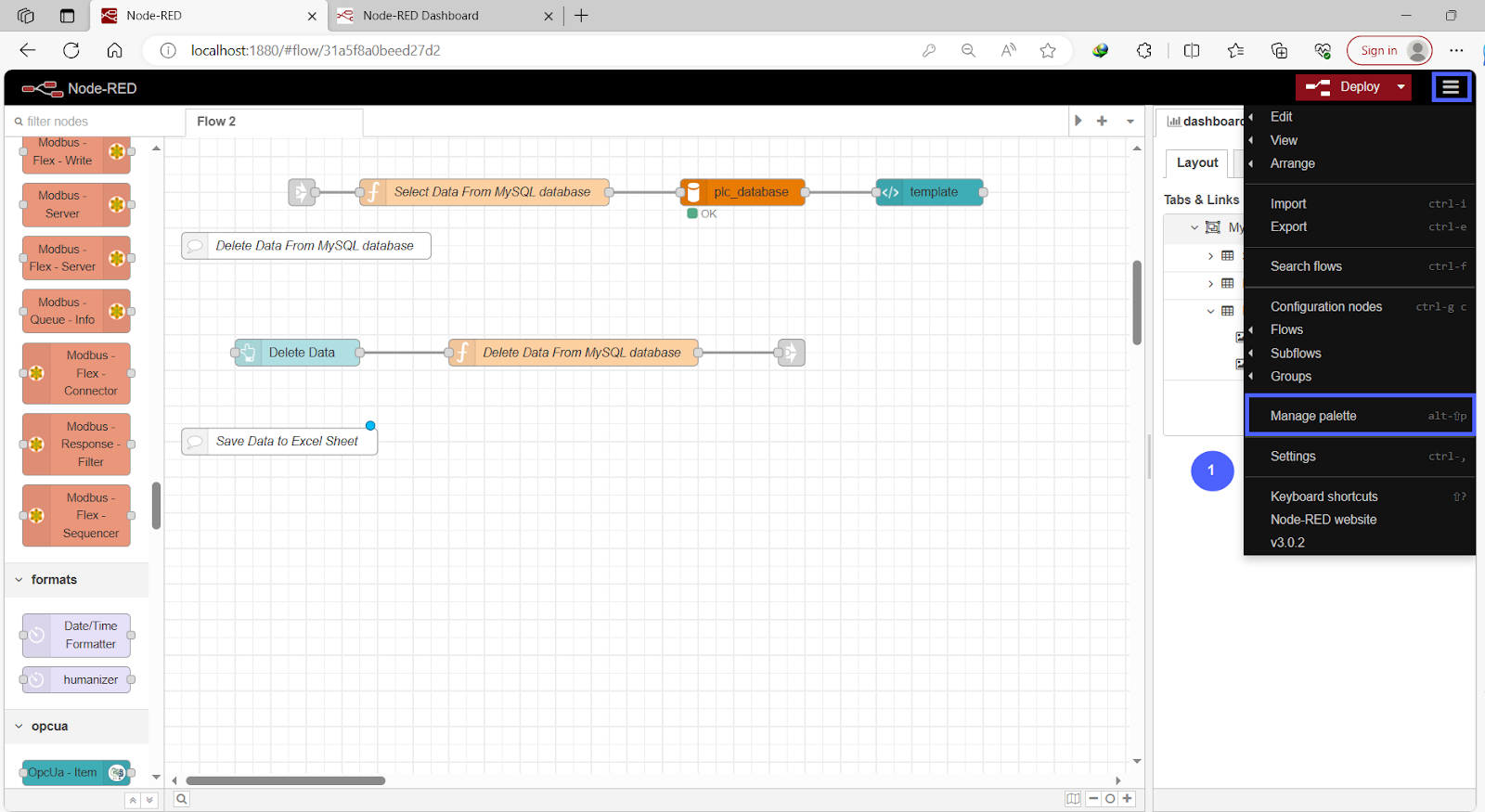
Task: Click Search flows menu entry
Action: click(1360, 266)
